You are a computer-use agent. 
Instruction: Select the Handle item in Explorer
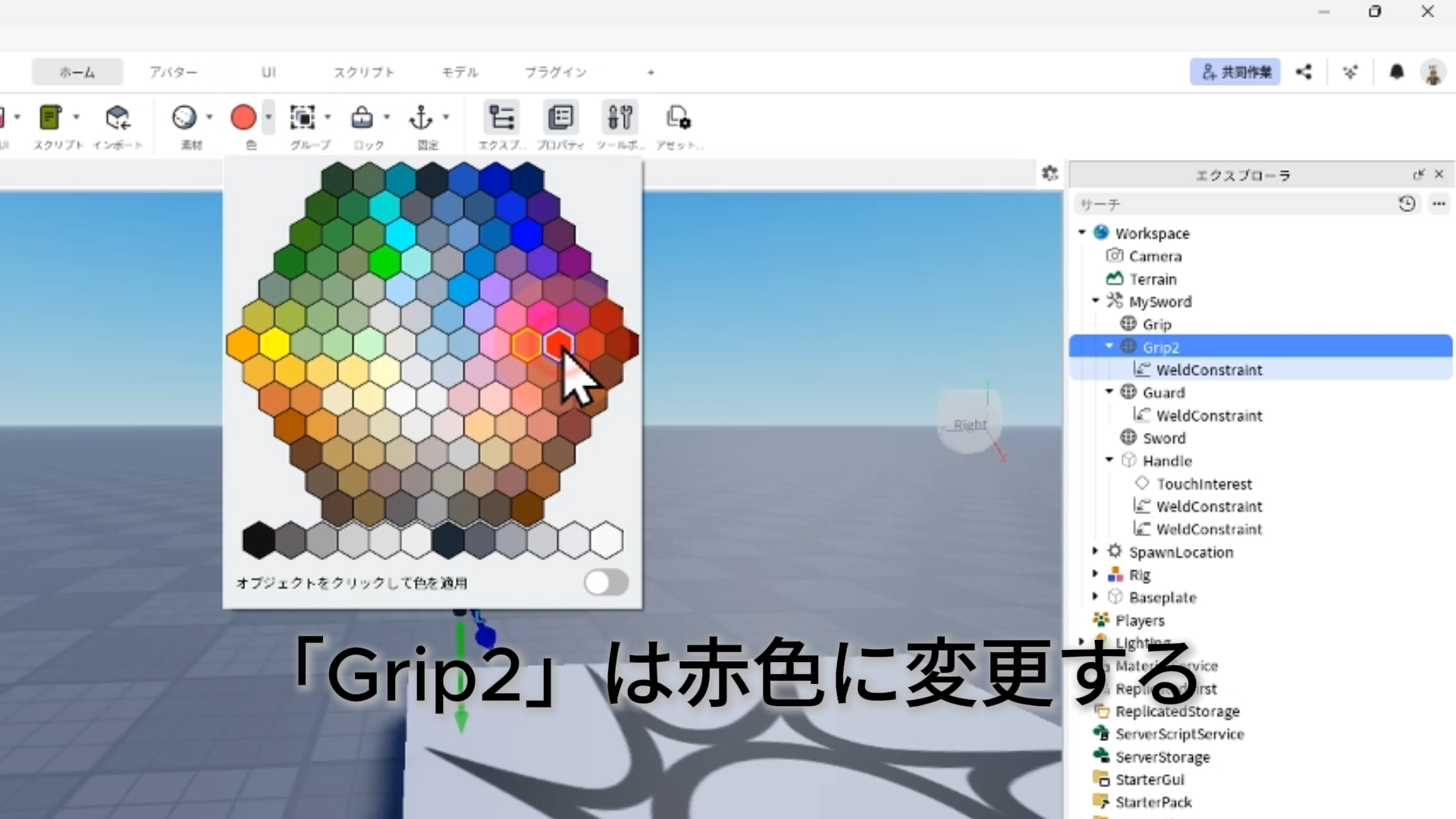point(1167,460)
